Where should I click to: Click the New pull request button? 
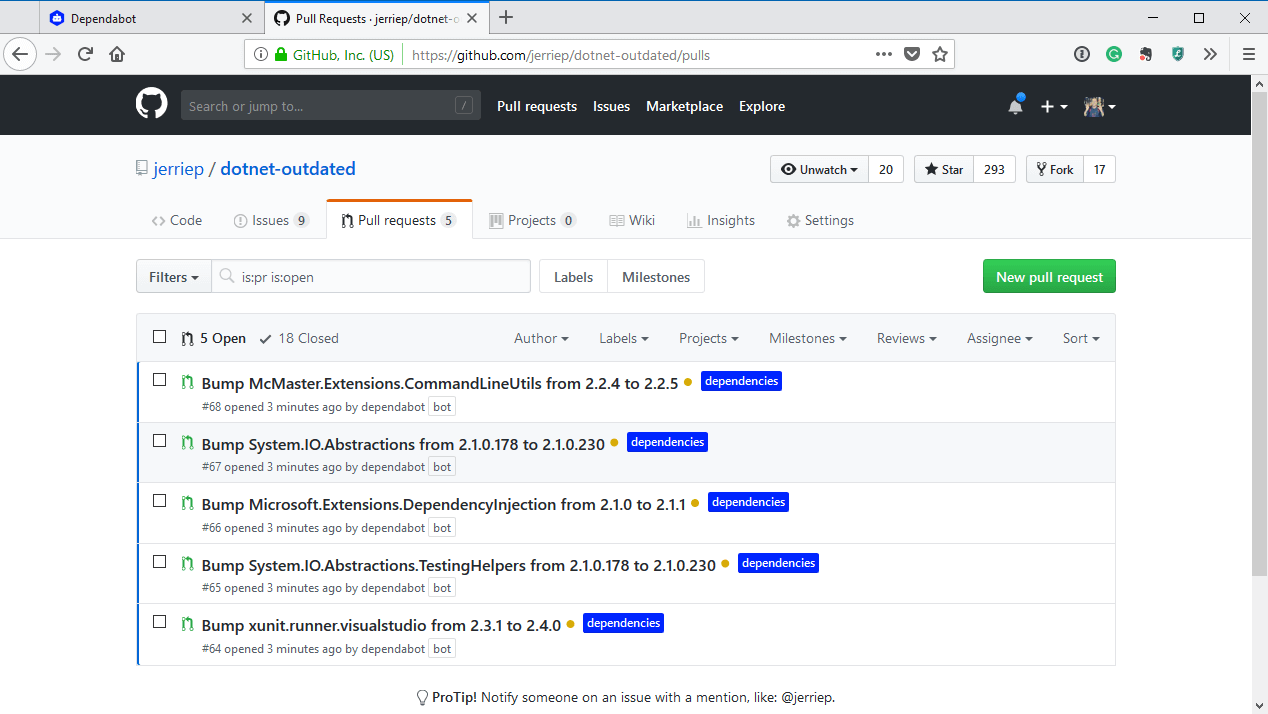tap(1049, 277)
